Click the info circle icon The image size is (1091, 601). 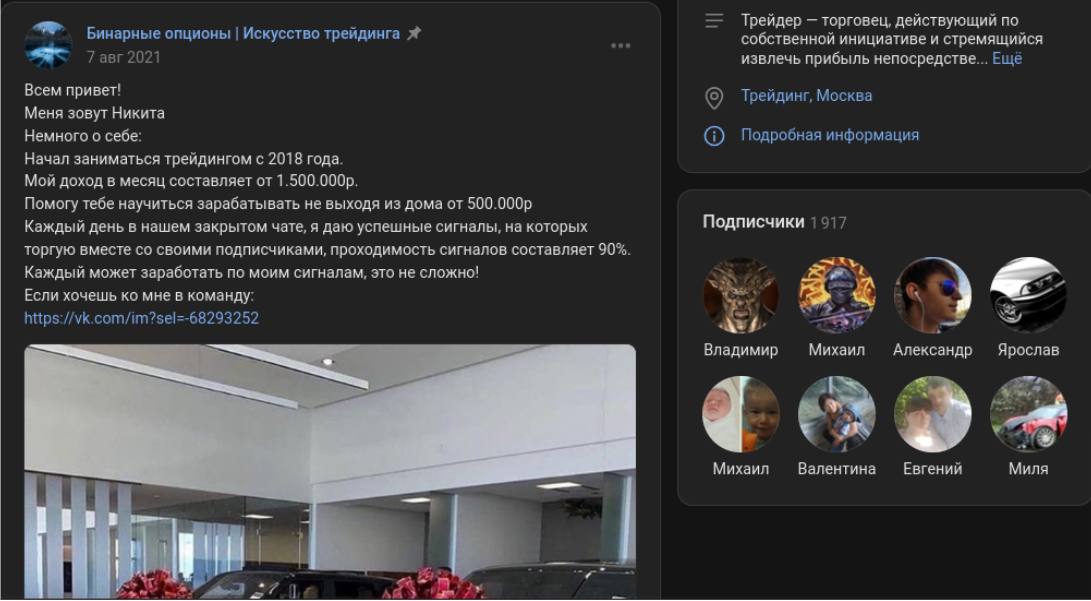click(714, 136)
